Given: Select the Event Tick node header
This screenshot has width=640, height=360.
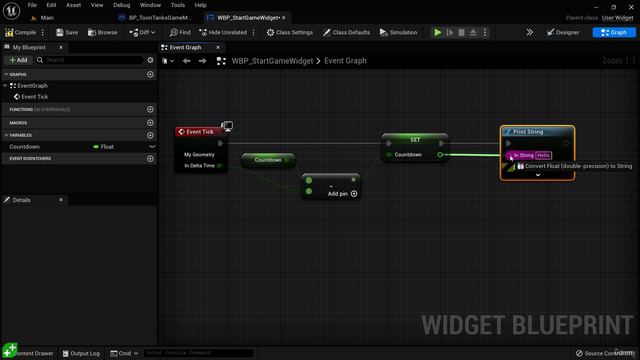Looking at the screenshot, I should [199, 131].
